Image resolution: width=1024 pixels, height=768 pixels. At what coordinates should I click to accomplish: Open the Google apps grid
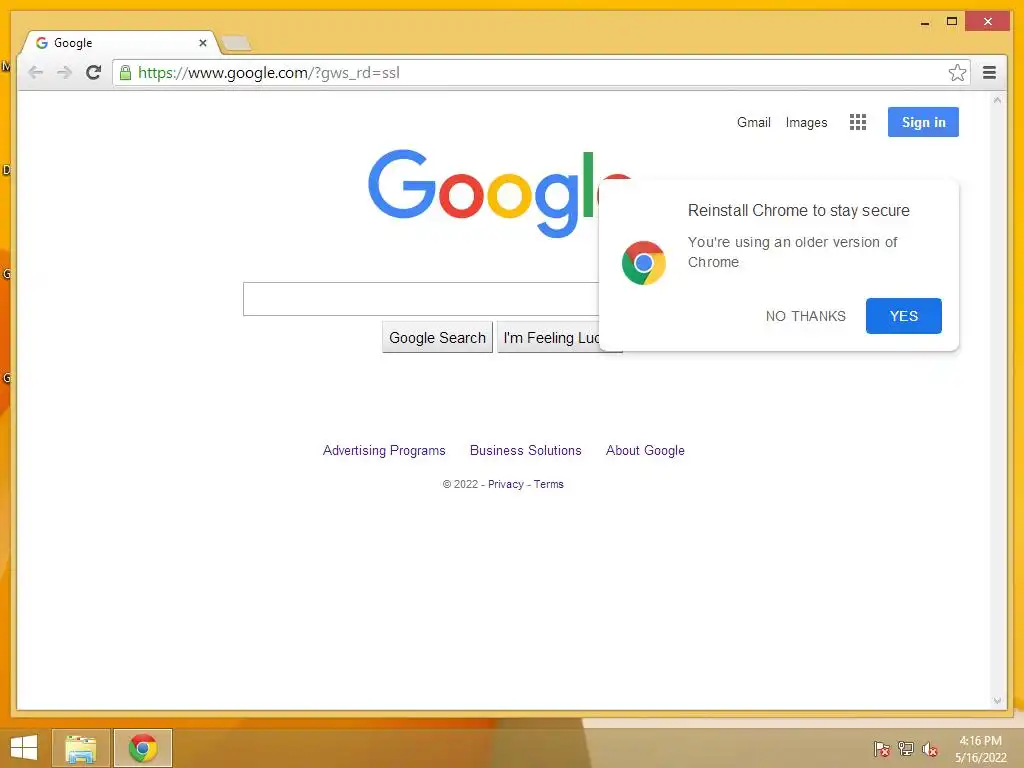pyautogui.click(x=857, y=122)
